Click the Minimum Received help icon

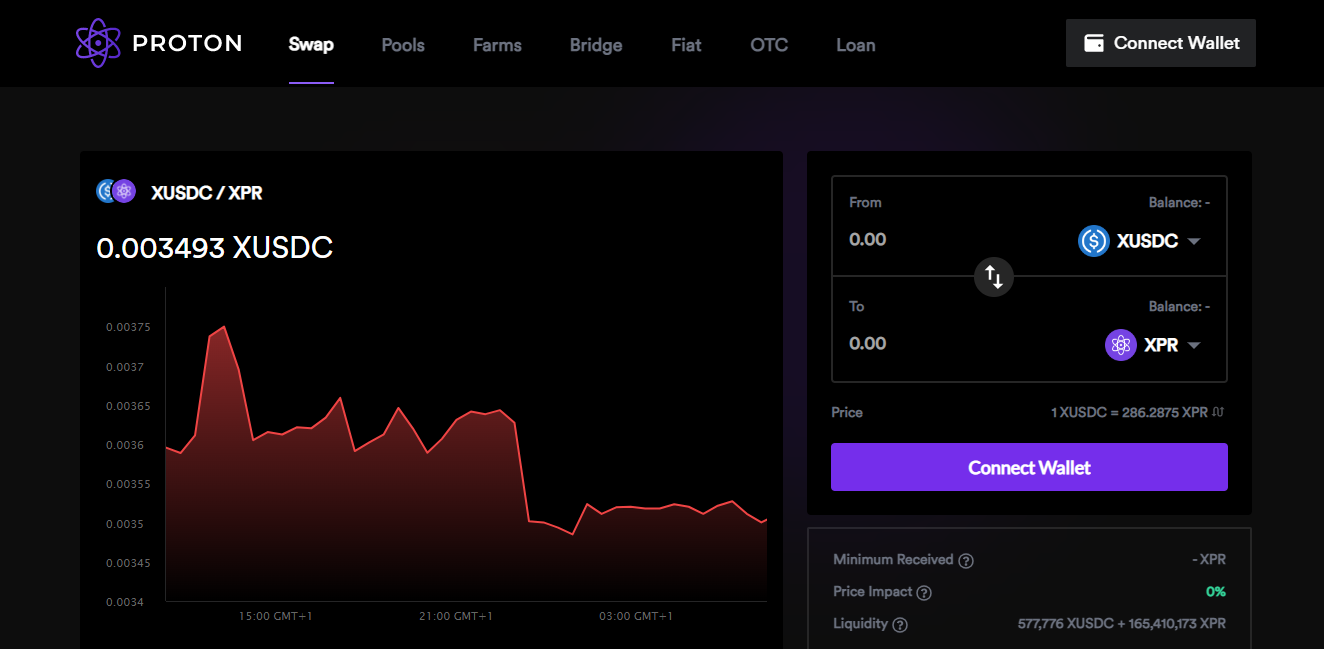pos(966,561)
